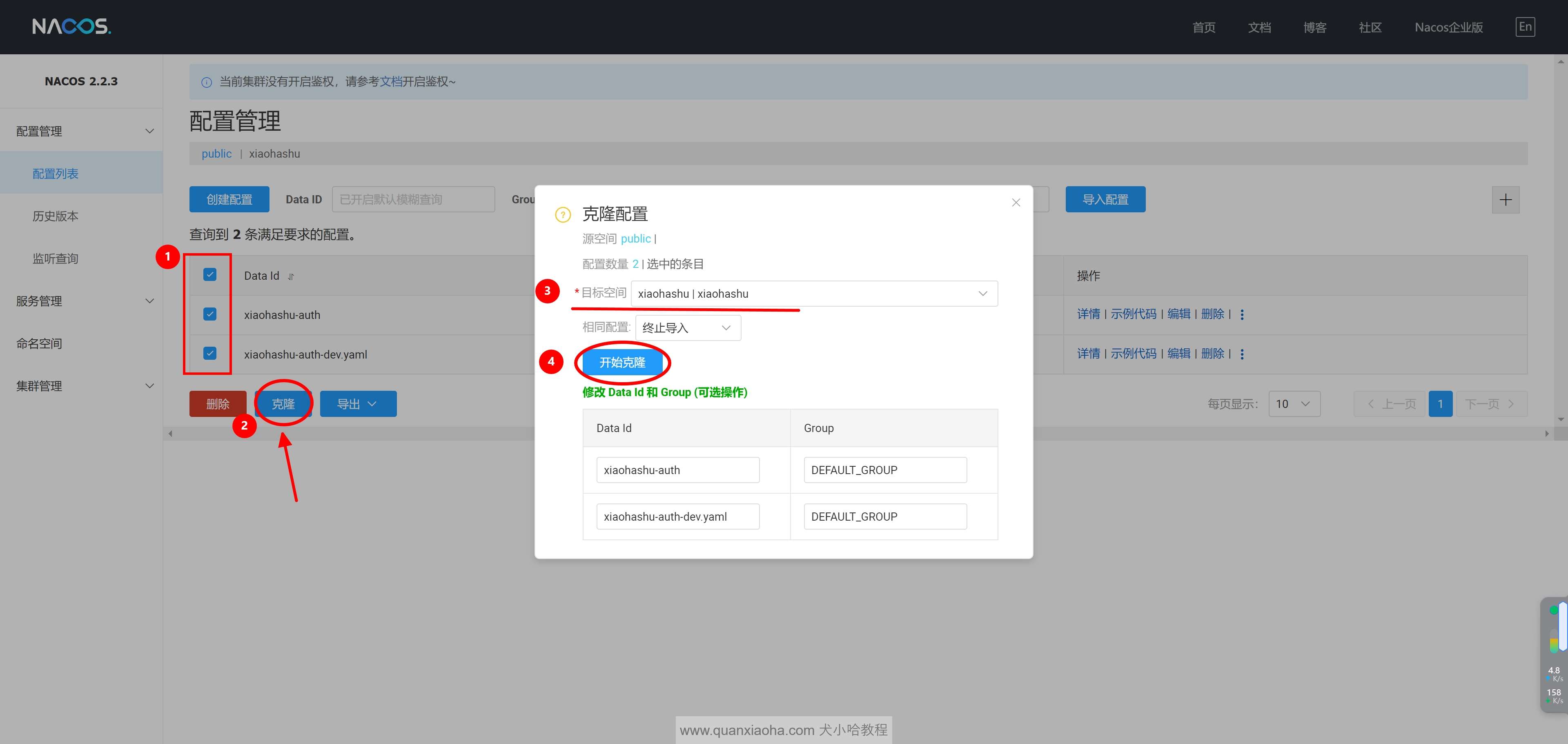Viewport: 1568px width, 744px height.
Task: Open the 文档 link in the auth notice
Action: coord(391,82)
